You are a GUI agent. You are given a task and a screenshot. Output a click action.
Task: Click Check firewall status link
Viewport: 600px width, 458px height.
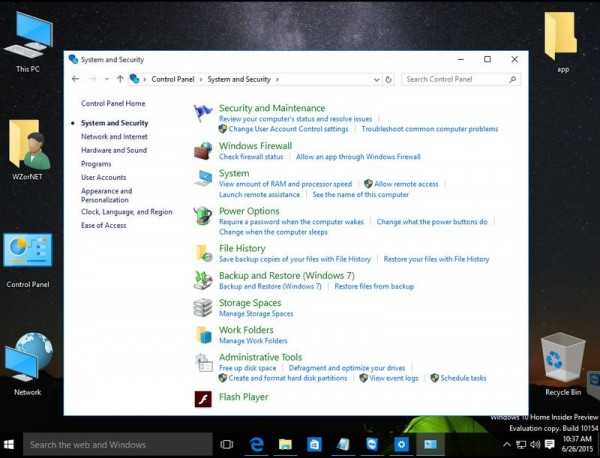251,156
